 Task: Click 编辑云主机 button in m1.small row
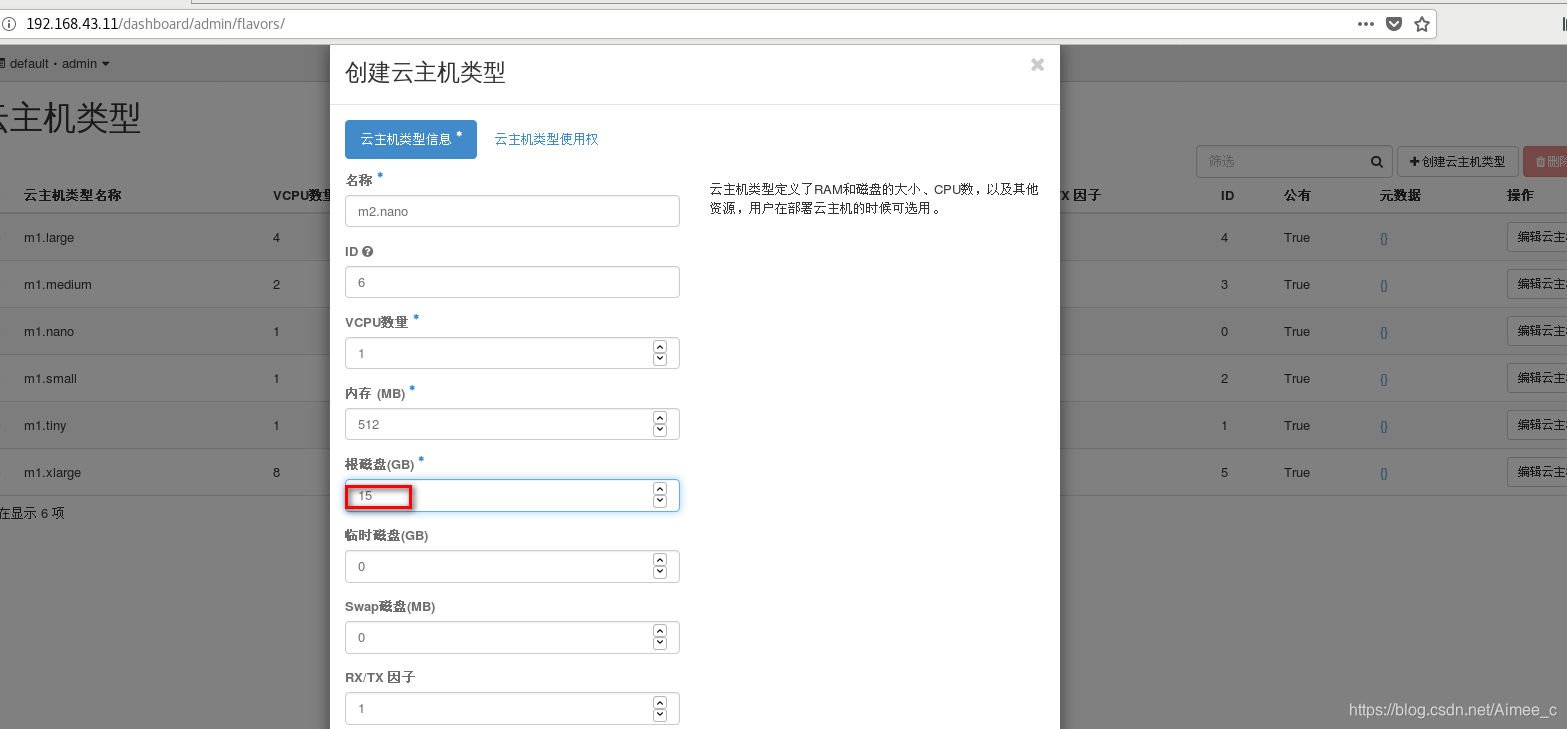(1537, 378)
